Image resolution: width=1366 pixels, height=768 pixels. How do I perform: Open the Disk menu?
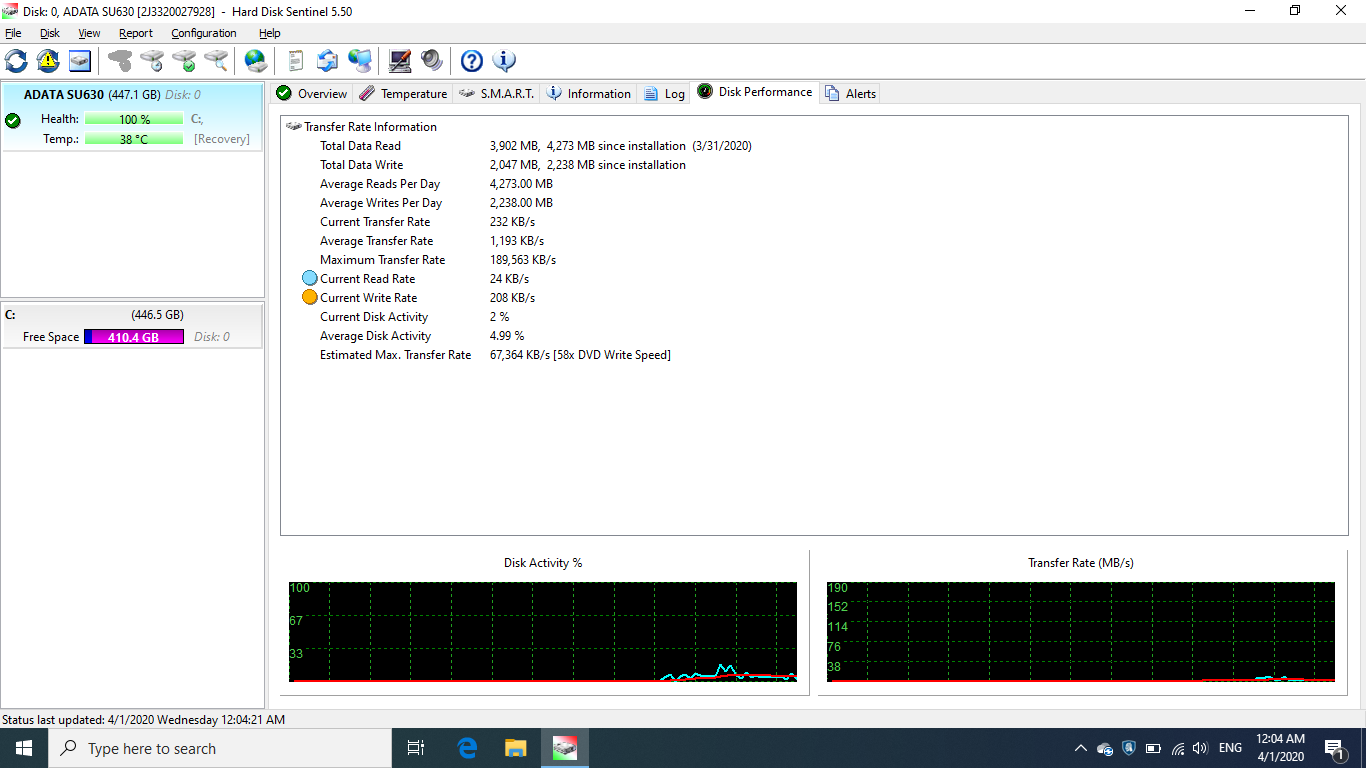(50, 33)
